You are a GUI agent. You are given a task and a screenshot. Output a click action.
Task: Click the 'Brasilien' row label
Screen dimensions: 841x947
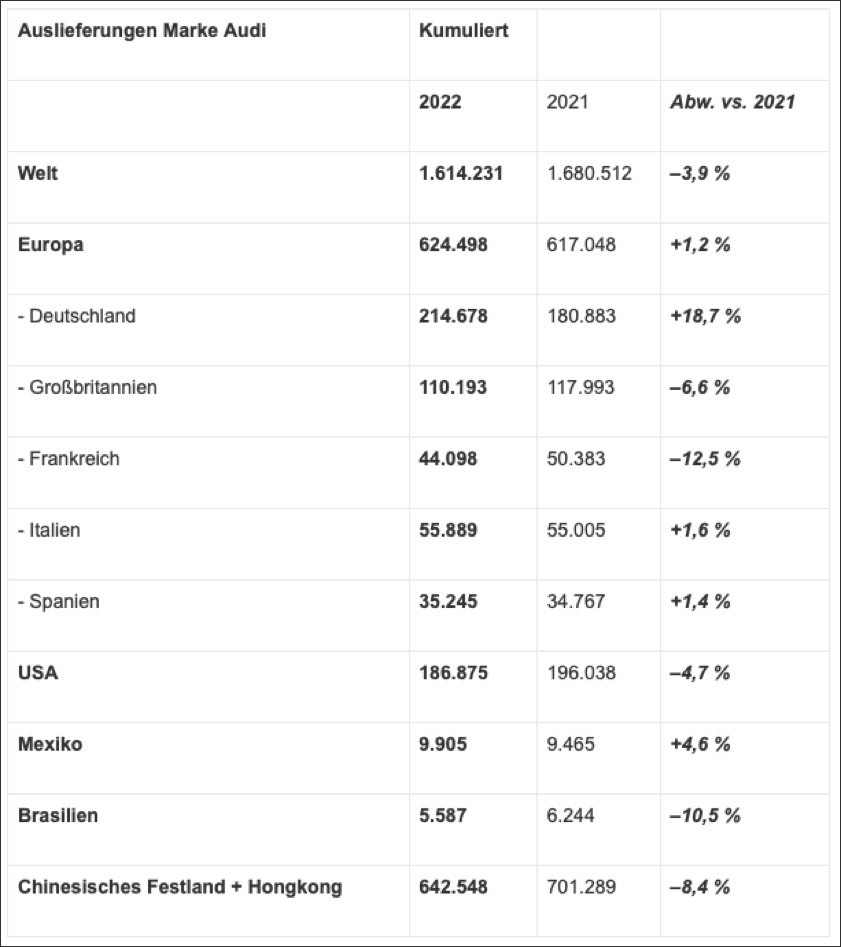coord(58,816)
